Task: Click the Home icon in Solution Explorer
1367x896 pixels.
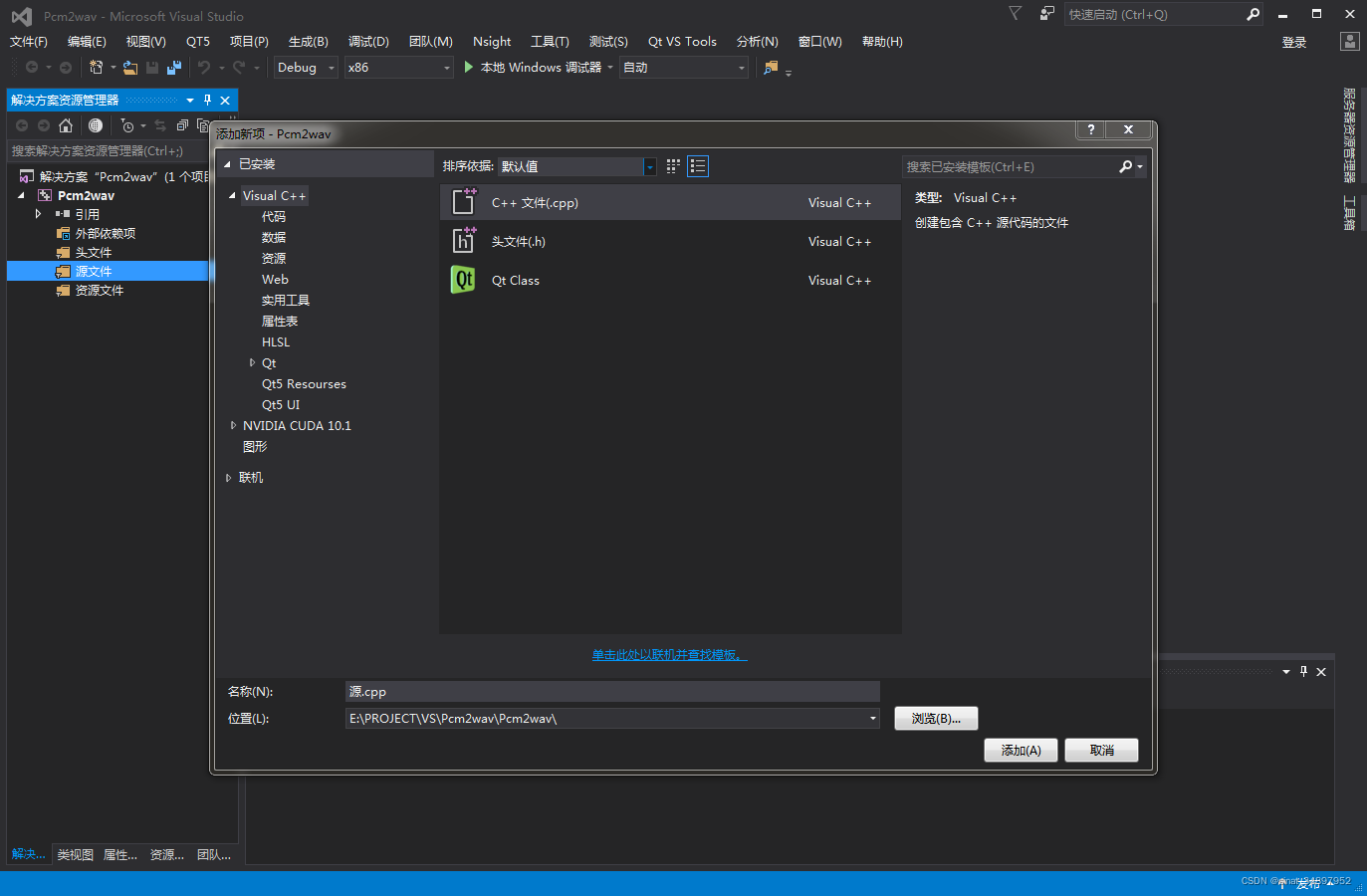Action: 66,125
